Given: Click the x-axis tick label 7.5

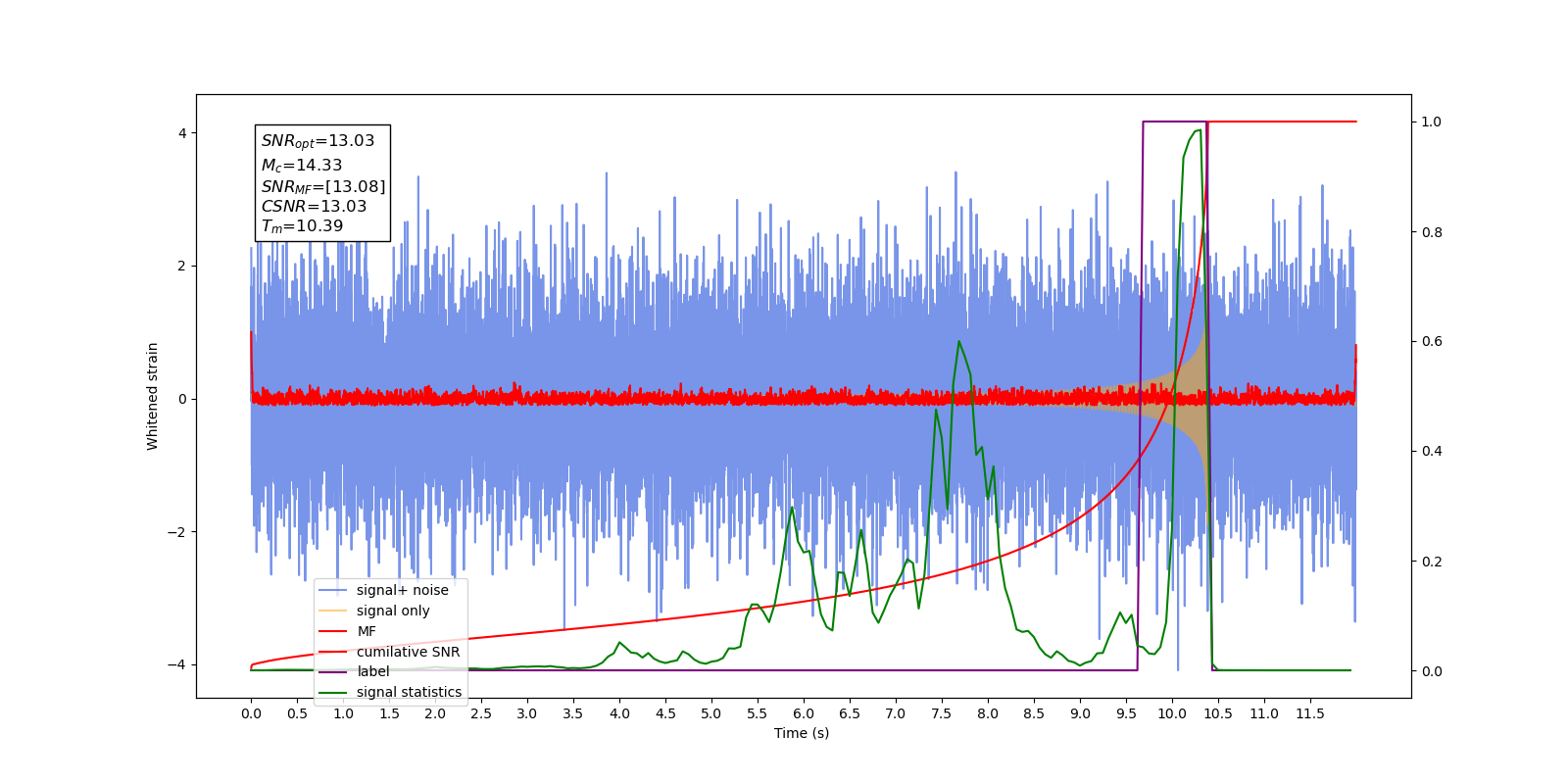Looking at the screenshot, I should [x=942, y=713].
